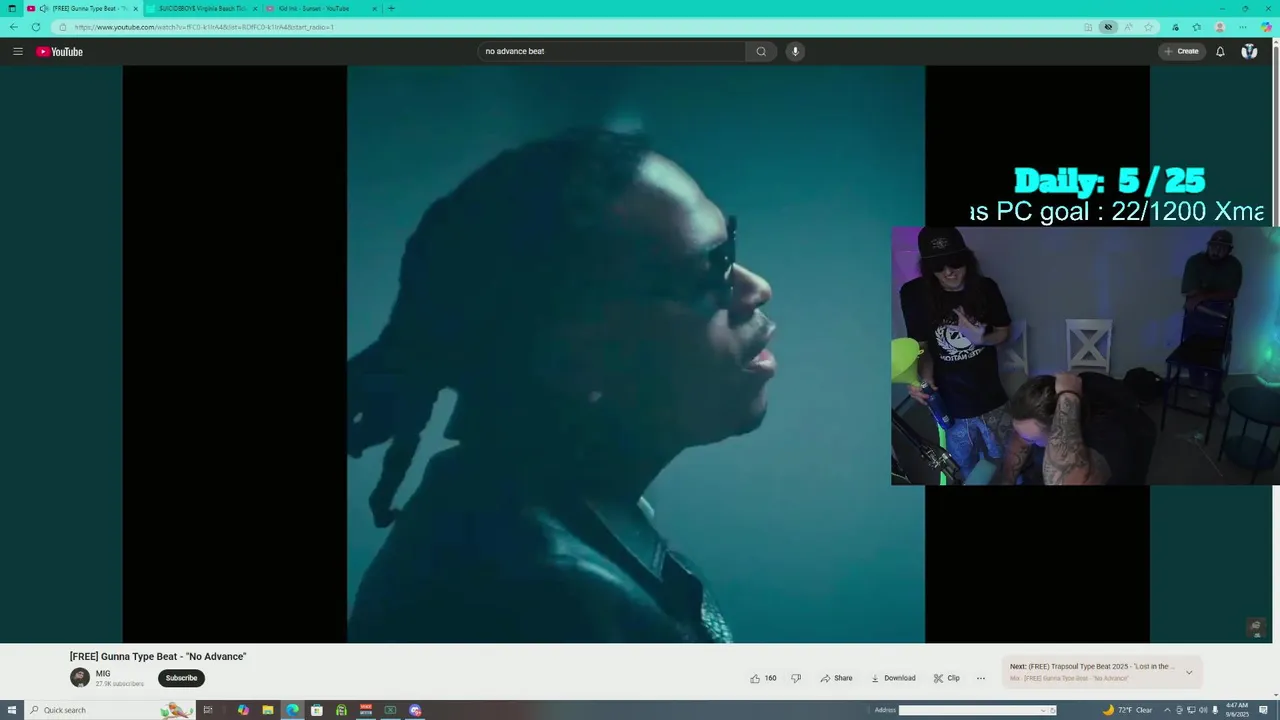Screen dimensions: 1280x720
Task: Close the Kid Ink - Sunset tab
Action: 375,8
